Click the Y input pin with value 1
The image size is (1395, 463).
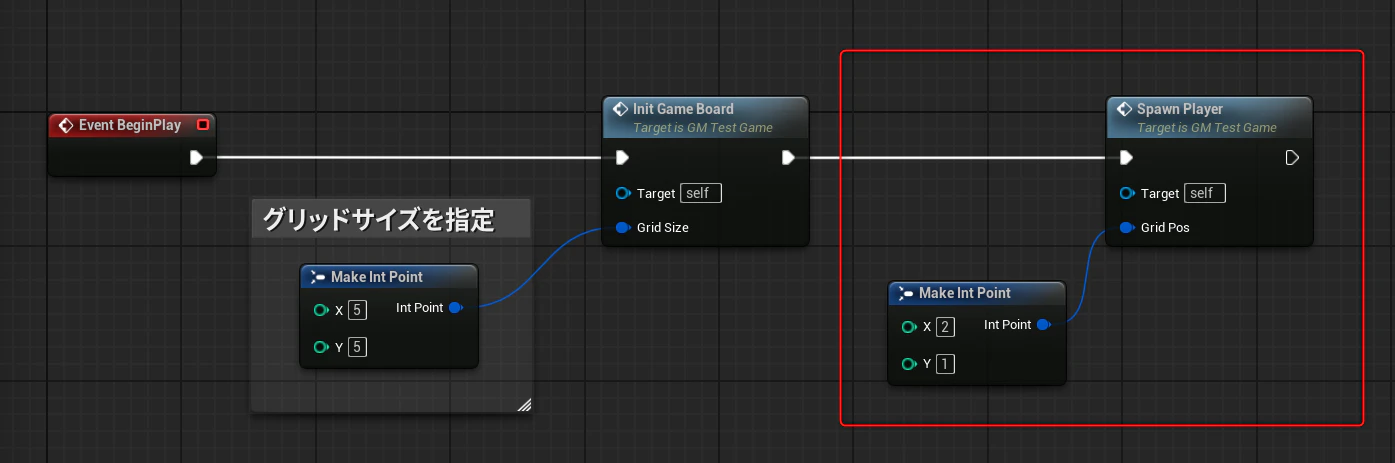(908, 363)
